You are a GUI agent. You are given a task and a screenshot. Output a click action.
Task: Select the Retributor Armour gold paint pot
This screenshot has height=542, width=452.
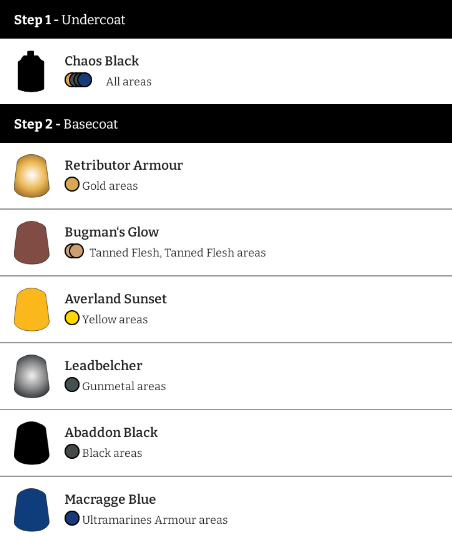coord(31,176)
